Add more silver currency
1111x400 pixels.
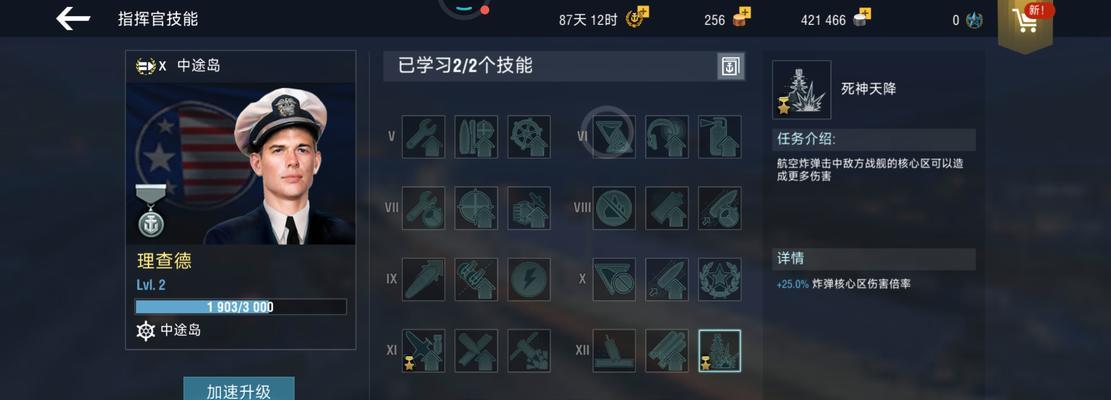pyautogui.click(x=862, y=17)
